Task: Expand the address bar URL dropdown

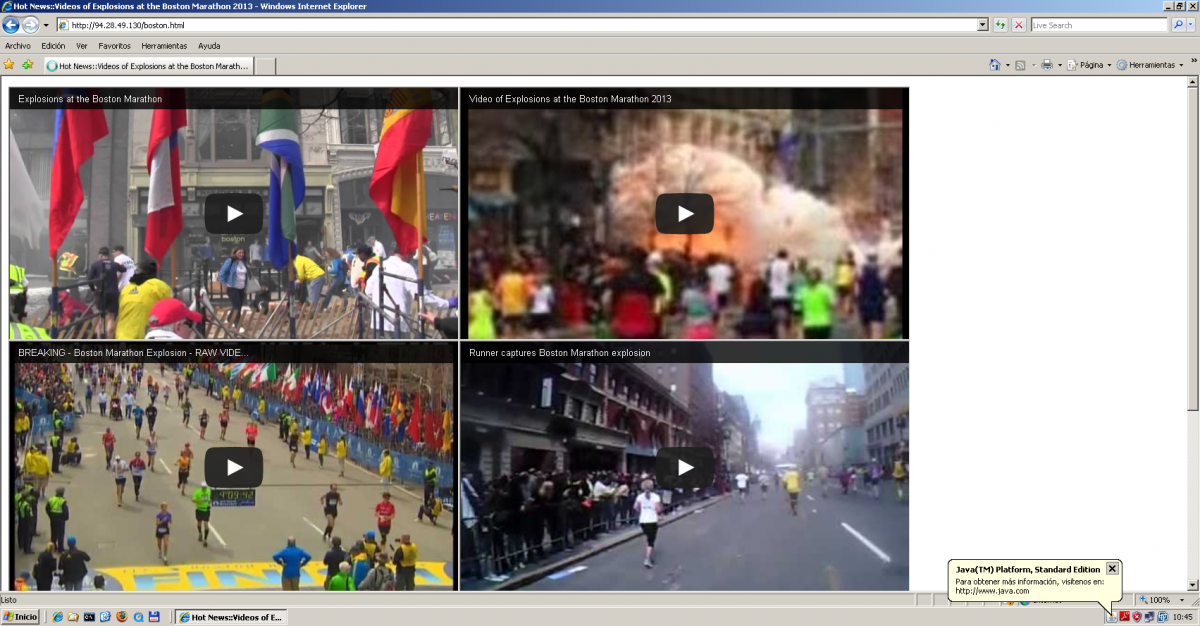Action: point(982,25)
